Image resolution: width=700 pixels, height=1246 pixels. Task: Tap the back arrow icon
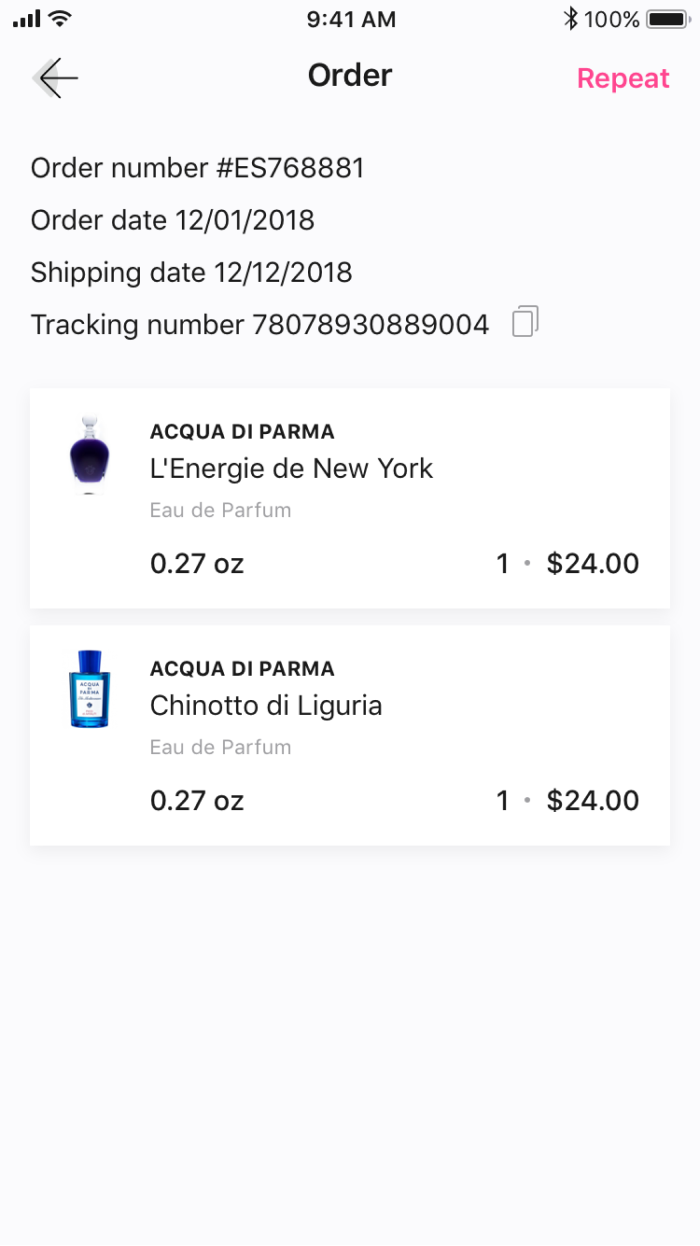(x=55, y=78)
